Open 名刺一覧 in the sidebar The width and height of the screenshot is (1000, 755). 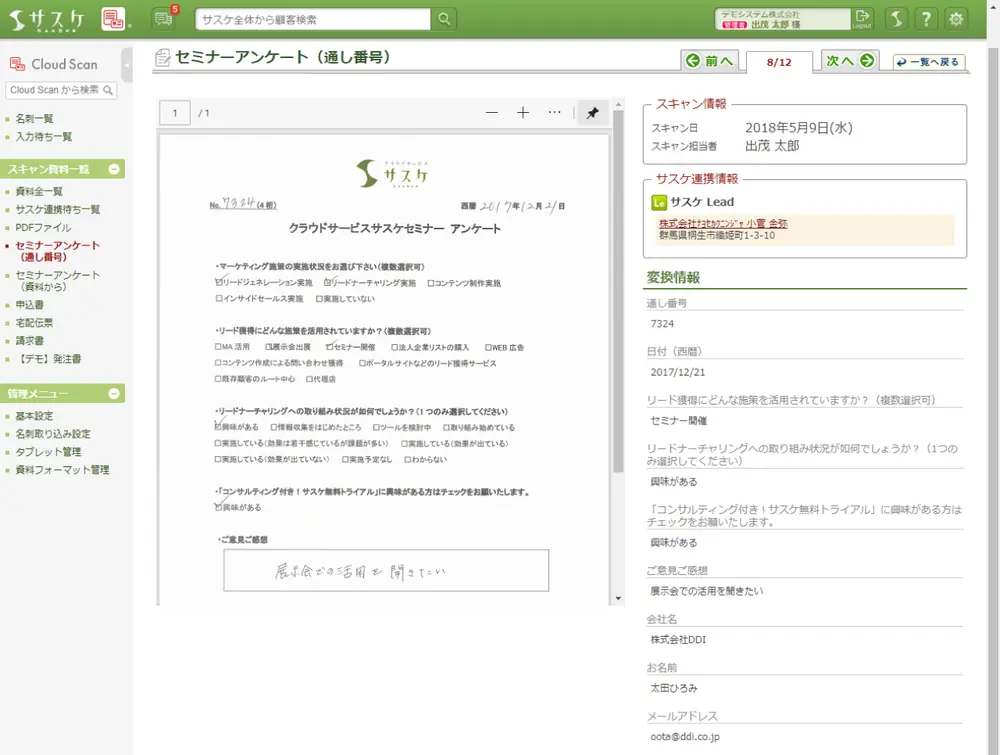[x=35, y=119]
